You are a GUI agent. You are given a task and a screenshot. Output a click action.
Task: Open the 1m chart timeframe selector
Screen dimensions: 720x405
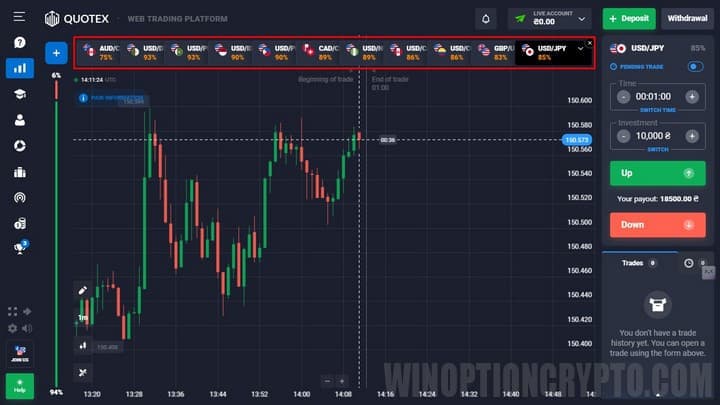pyautogui.click(x=83, y=318)
